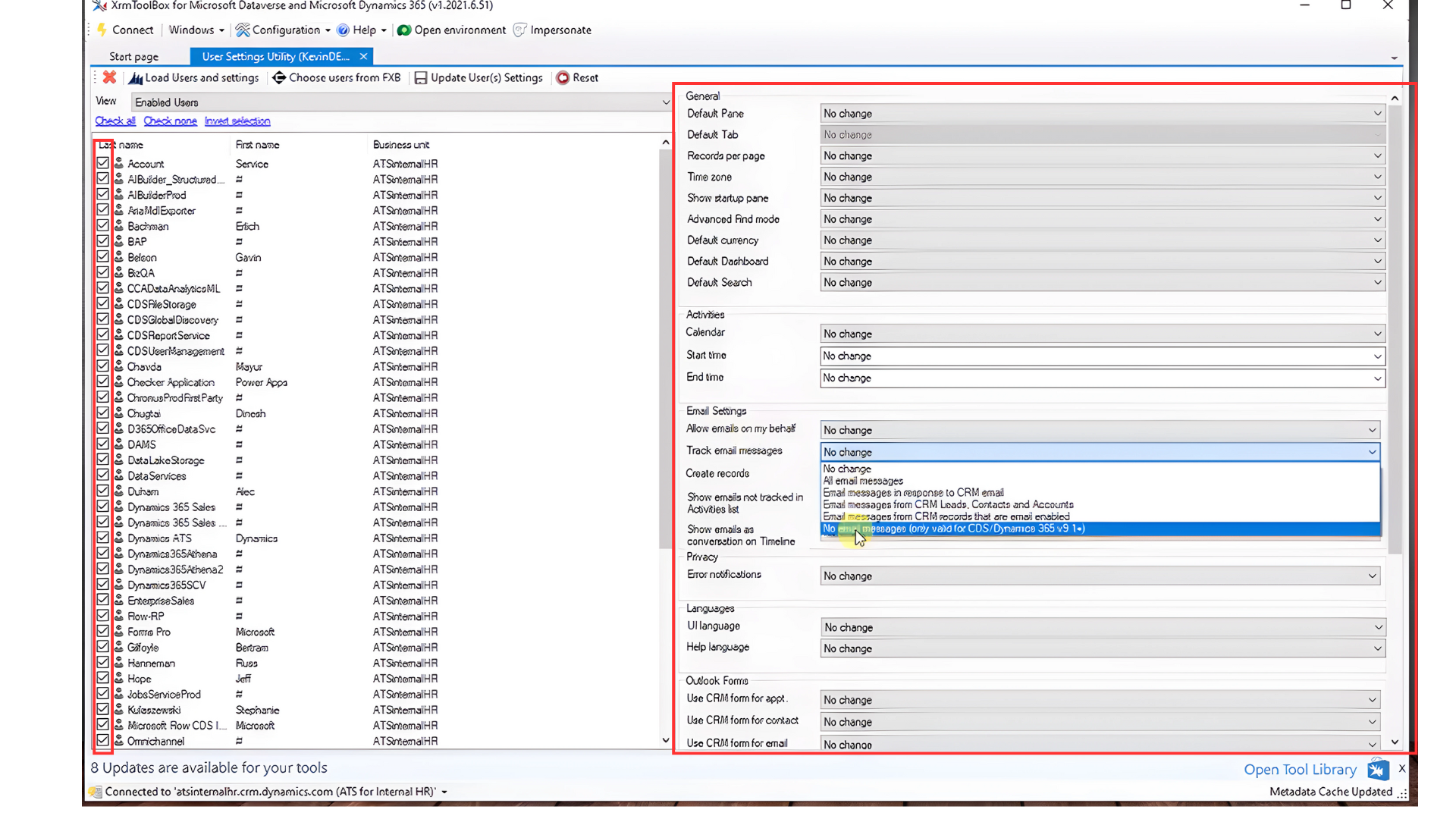Image resolution: width=1456 pixels, height=819 pixels.
Task: Open the Configuration tools icon
Action: pos(243,30)
